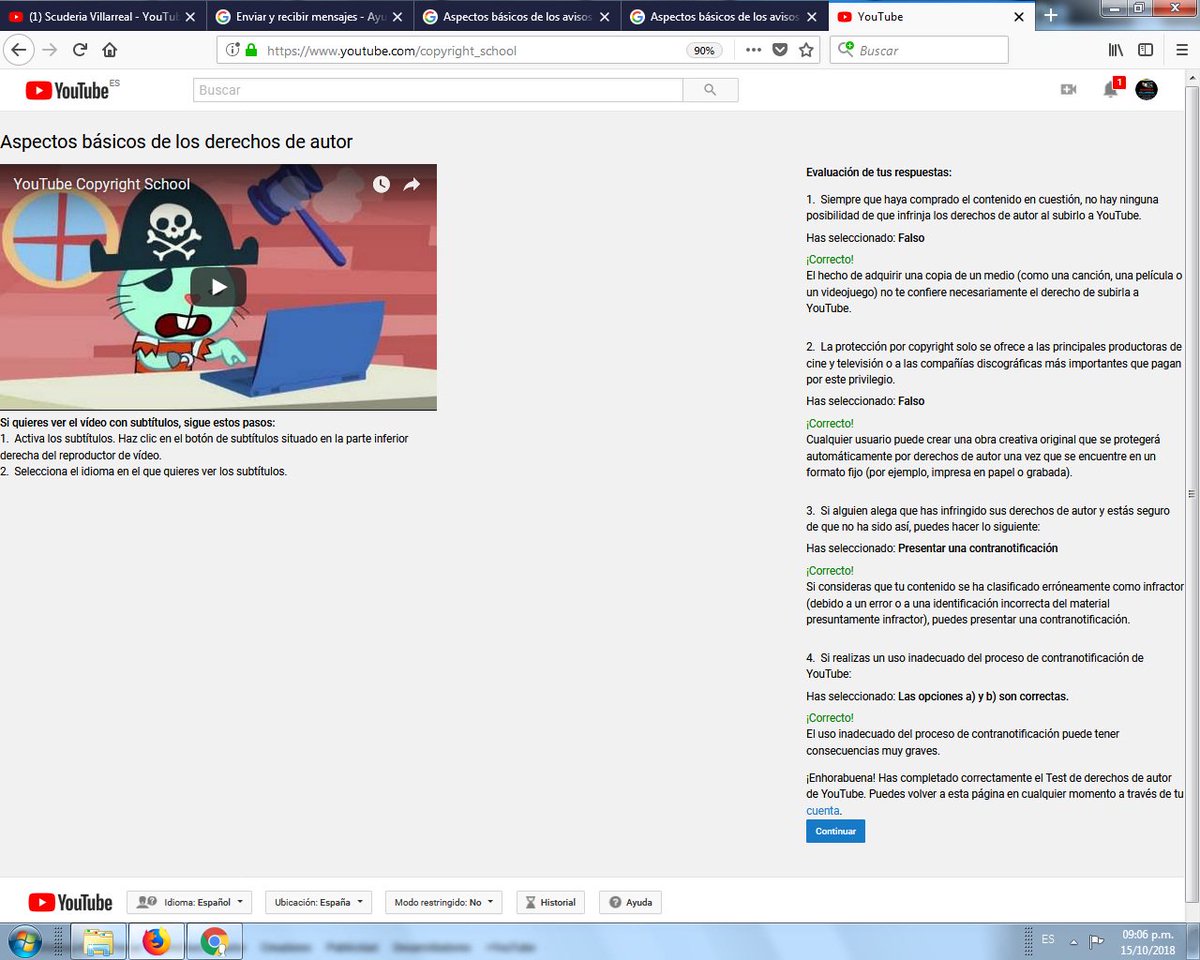Close the Scuderia Villarreal tab
The image size is (1200, 960).
[x=190, y=17]
